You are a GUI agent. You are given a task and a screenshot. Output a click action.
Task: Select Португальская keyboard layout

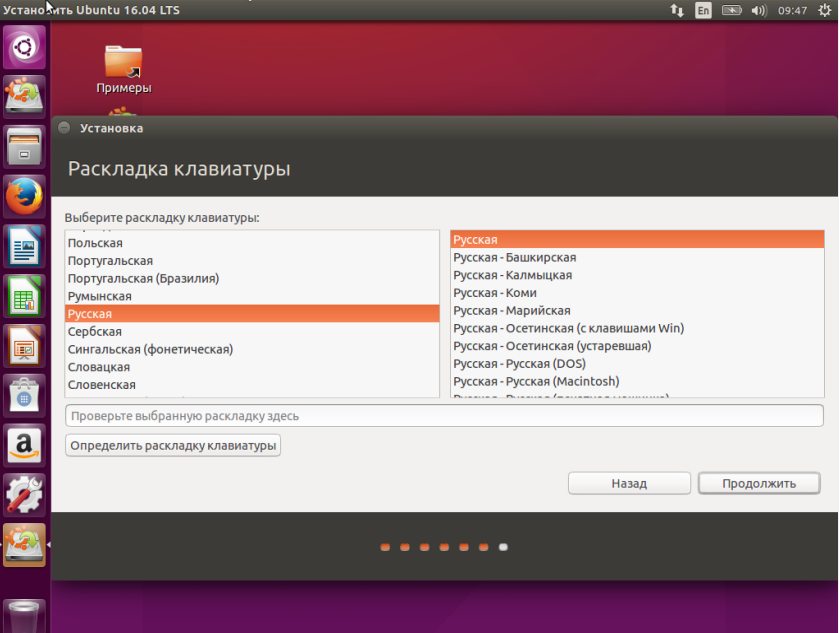coord(252,261)
